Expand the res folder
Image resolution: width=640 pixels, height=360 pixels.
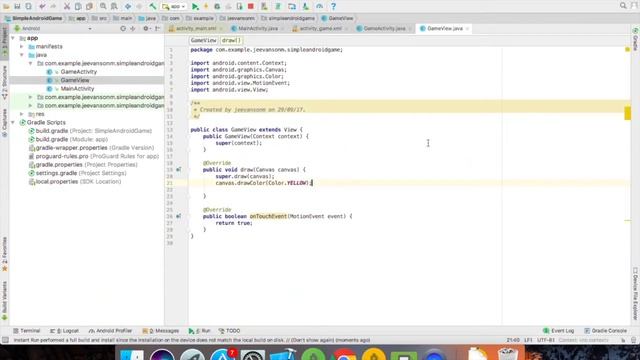tap(22, 114)
